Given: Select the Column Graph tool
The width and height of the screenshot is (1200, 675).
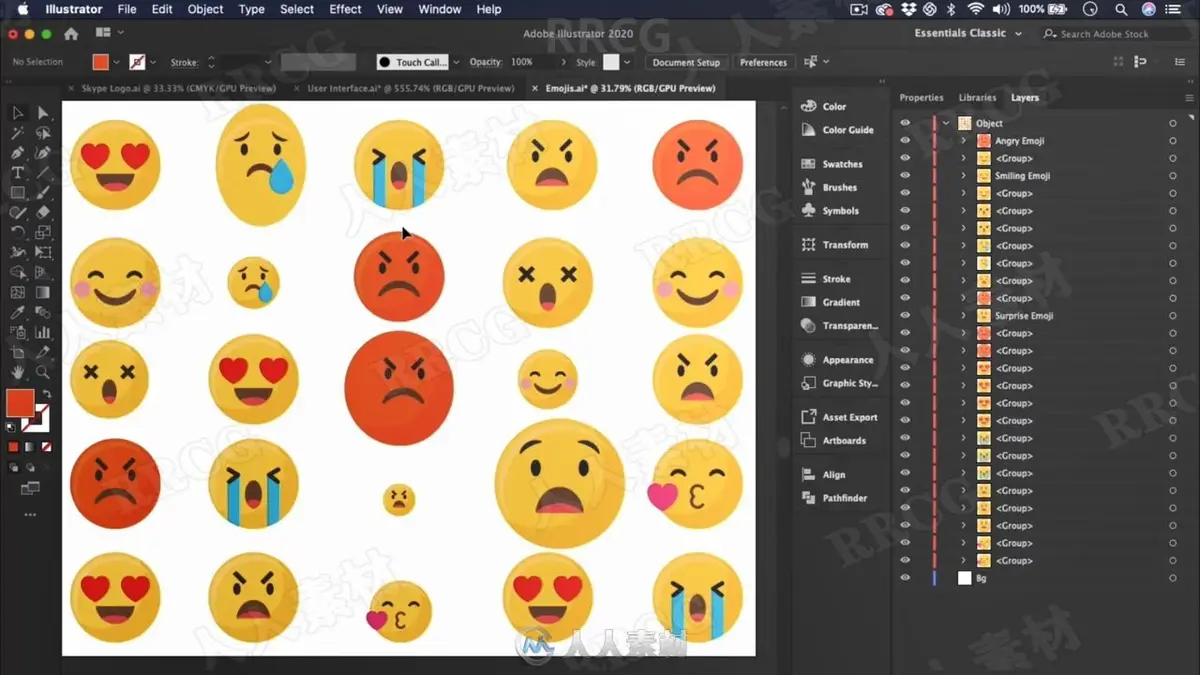Looking at the screenshot, I should click(43, 333).
